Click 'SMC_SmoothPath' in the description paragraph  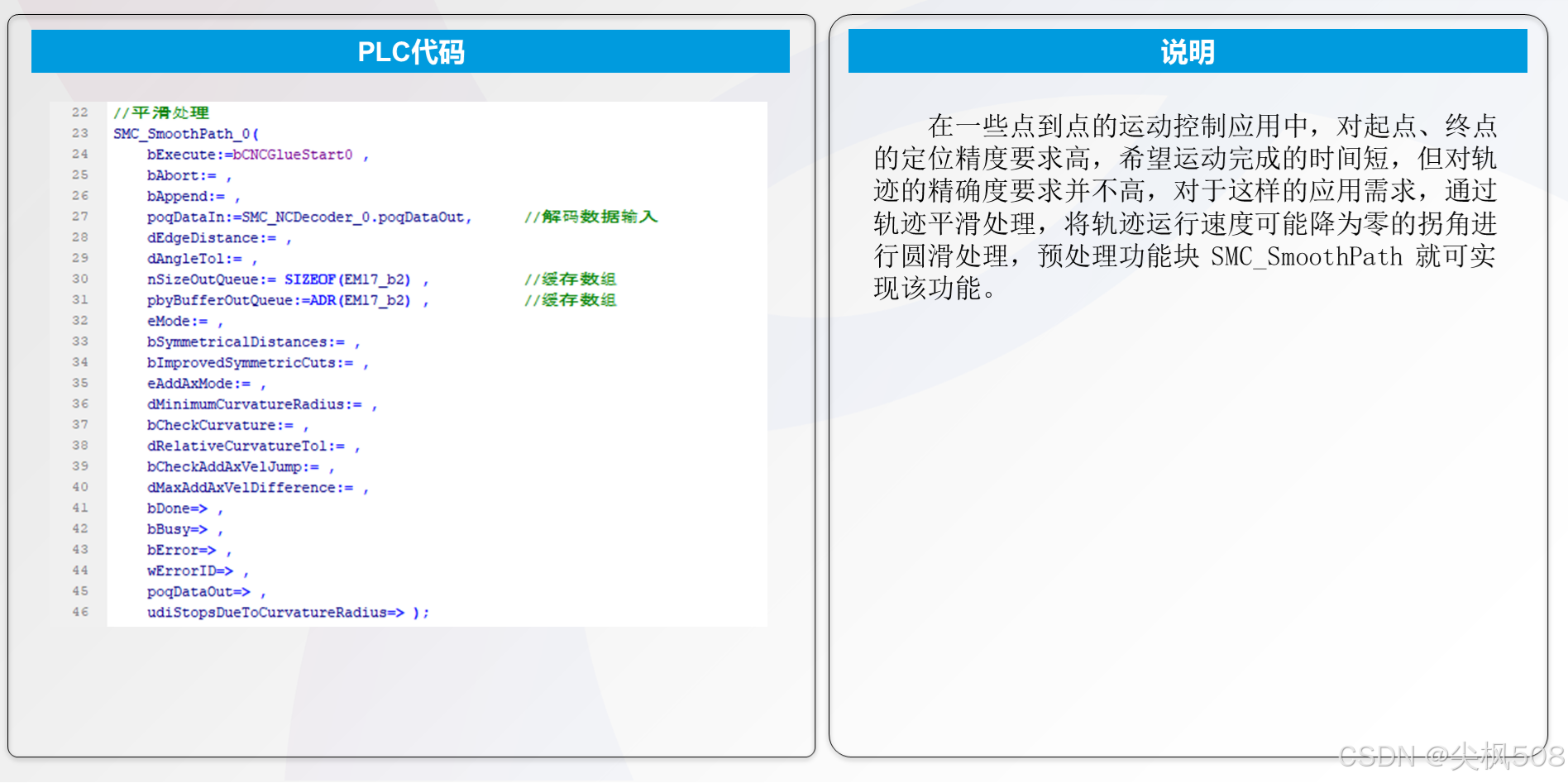coord(1307,257)
